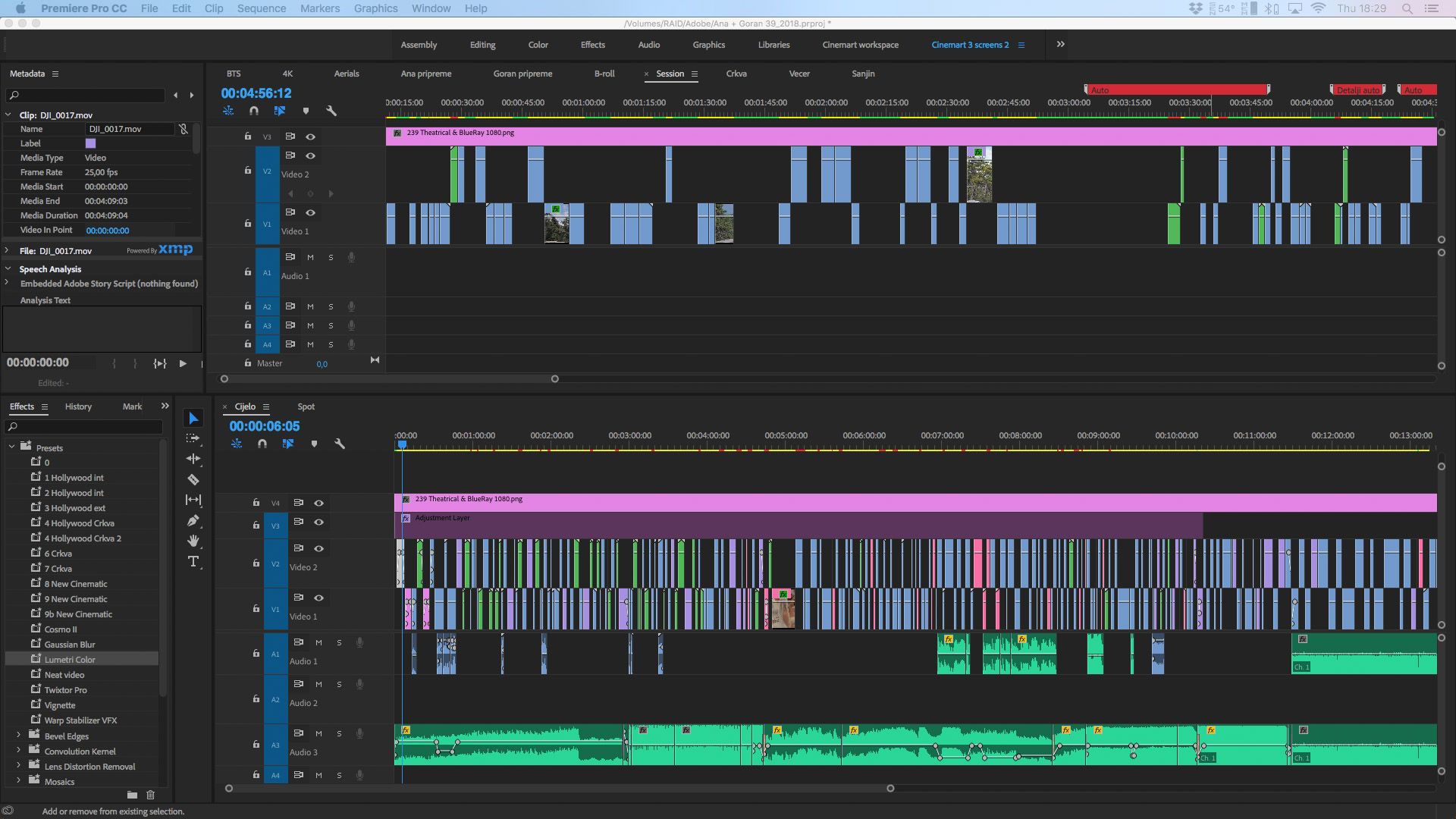Select the Selection tool arrow
The width and height of the screenshot is (1456, 819).
tap(193, 419)
